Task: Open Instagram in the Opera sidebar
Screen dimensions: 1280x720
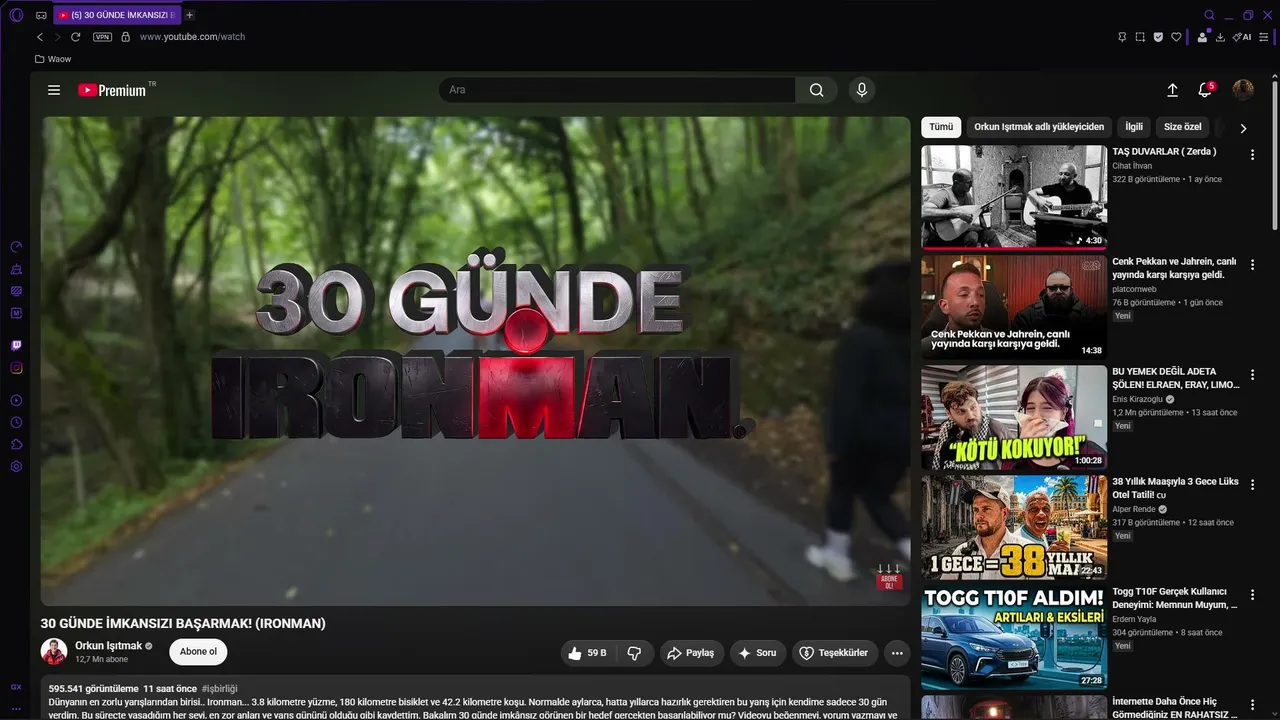Action: 16,368
